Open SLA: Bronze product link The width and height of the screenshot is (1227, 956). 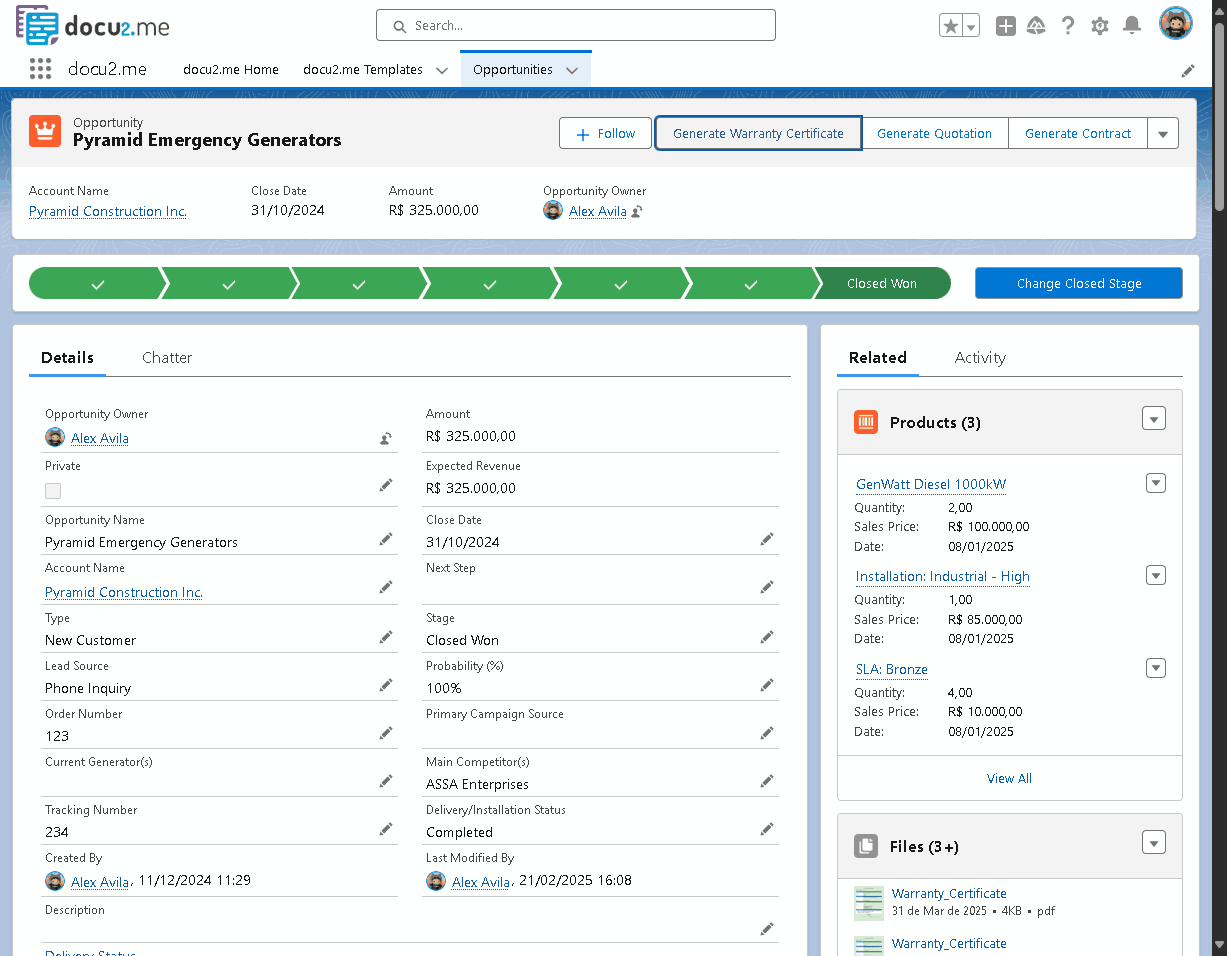pos(892,669)
